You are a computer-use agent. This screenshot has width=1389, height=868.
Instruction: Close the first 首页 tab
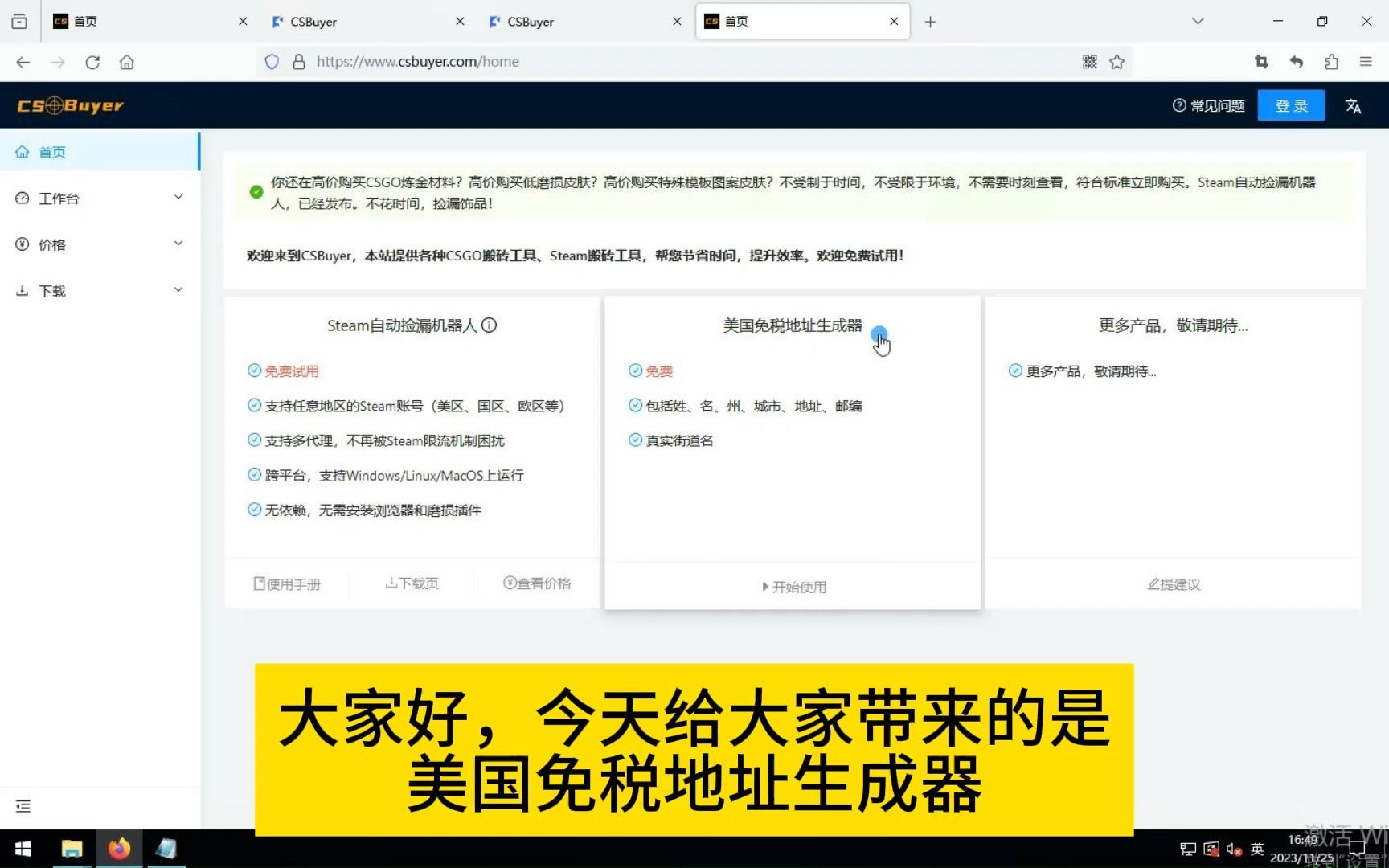tap(243, 22)
